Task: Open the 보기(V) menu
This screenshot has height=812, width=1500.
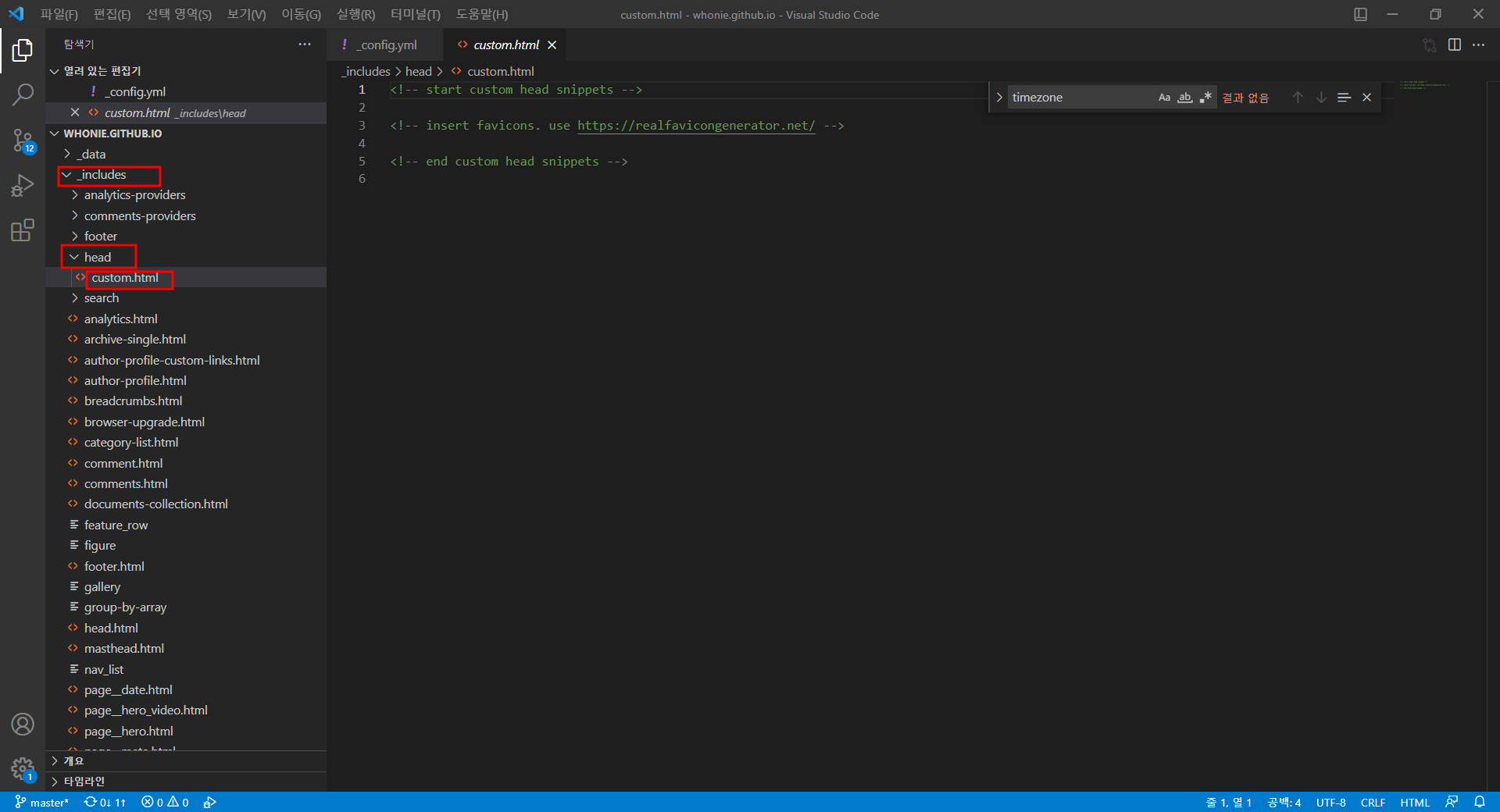Action: click(x=247, y=14)
